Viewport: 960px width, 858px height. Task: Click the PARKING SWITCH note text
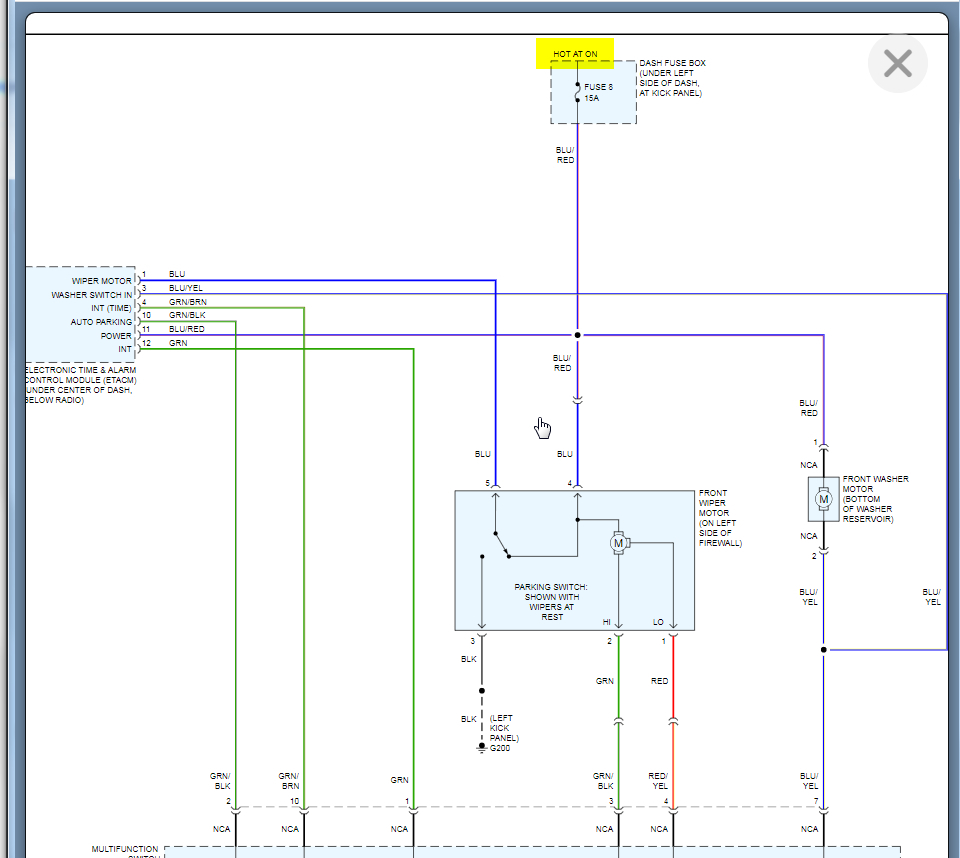(x=551, y=602)
